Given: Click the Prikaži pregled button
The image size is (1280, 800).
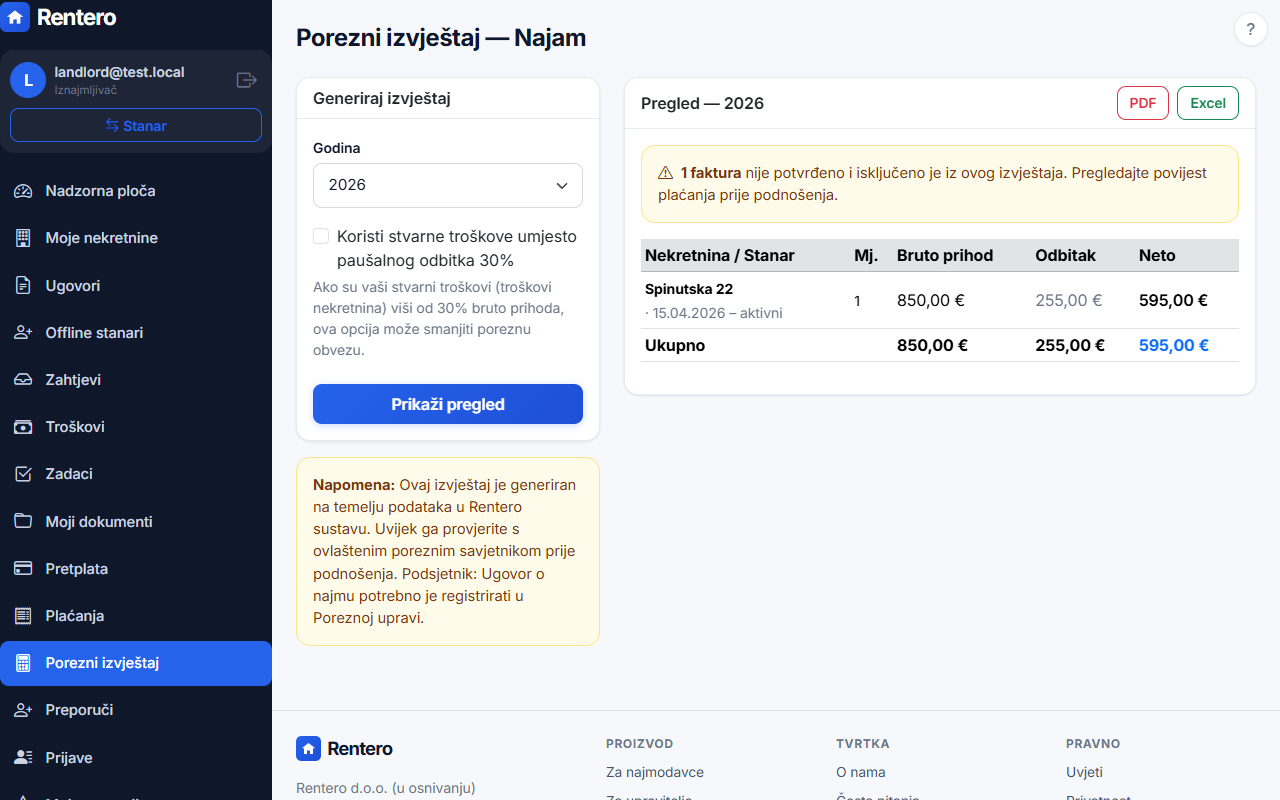Looking at the screenshot, I should click(448, 404).
